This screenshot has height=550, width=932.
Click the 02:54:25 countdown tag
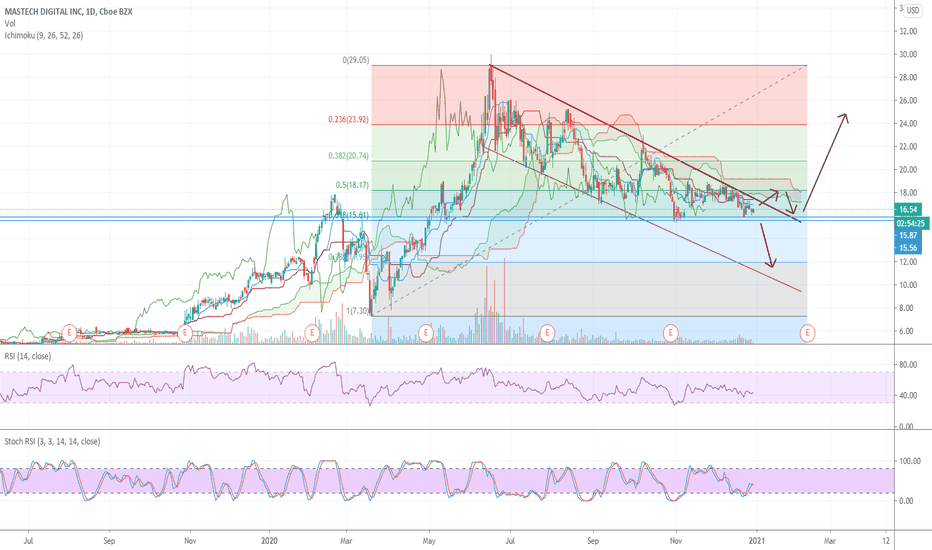click(911, 224)
